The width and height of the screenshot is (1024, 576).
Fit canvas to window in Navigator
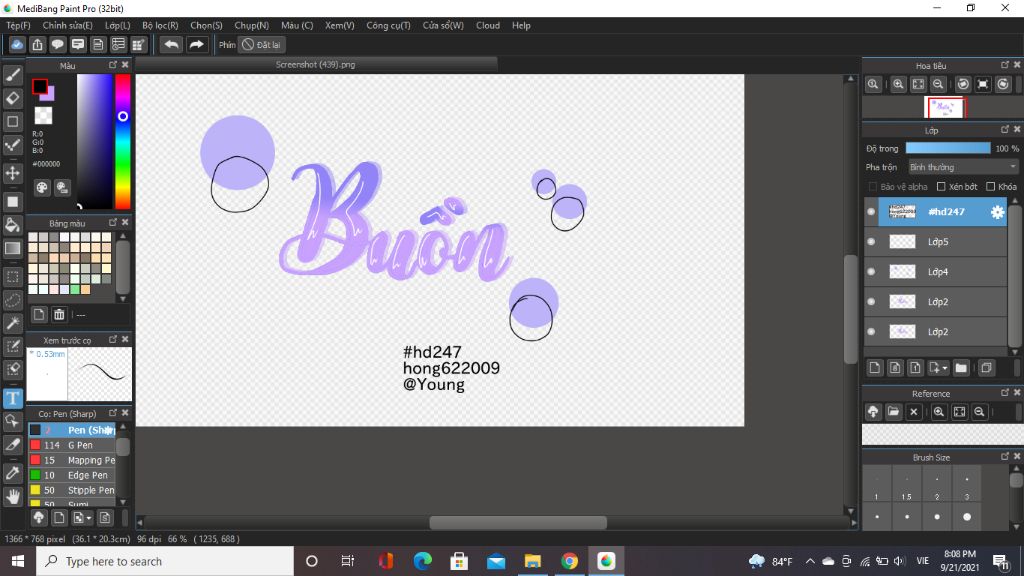[918, 84]
